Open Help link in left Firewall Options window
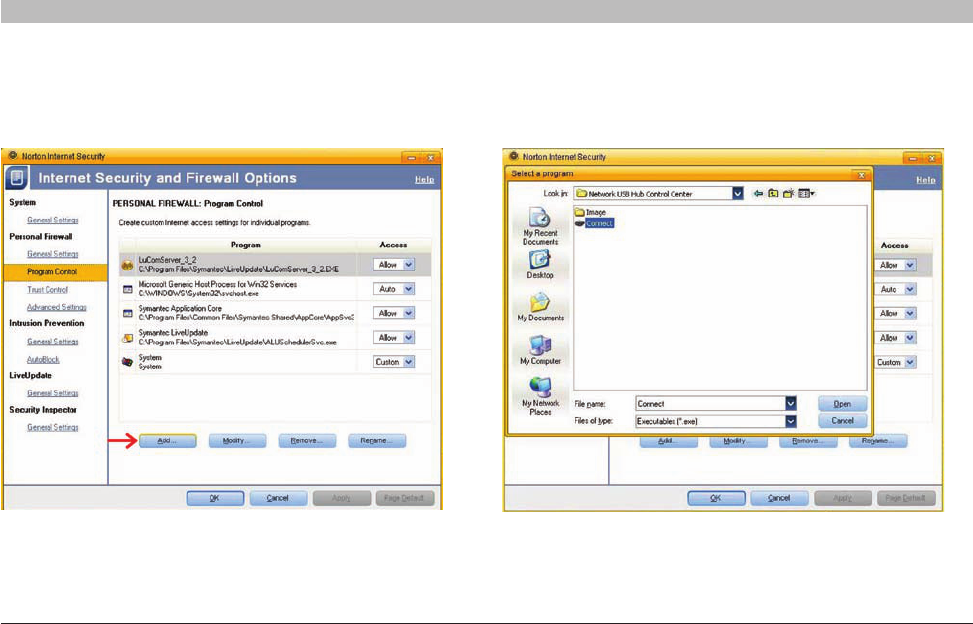Viewport: 973px width, 624px height. [x=424, y=179]
